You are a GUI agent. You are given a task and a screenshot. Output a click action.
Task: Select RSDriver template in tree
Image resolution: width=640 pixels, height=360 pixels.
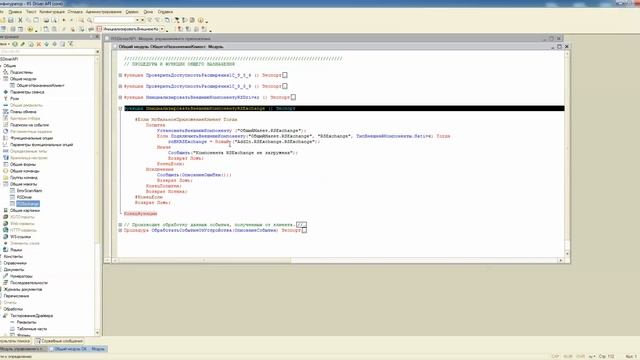pyautogui.click(x=24, y=197)
